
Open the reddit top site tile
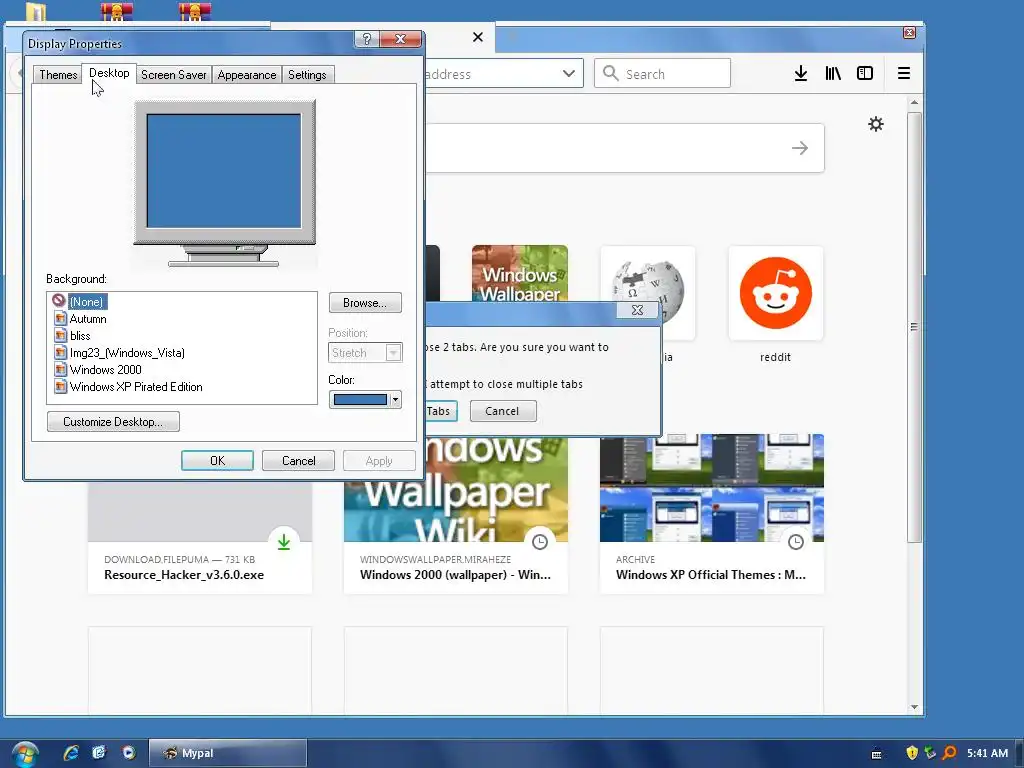point(776,293)
